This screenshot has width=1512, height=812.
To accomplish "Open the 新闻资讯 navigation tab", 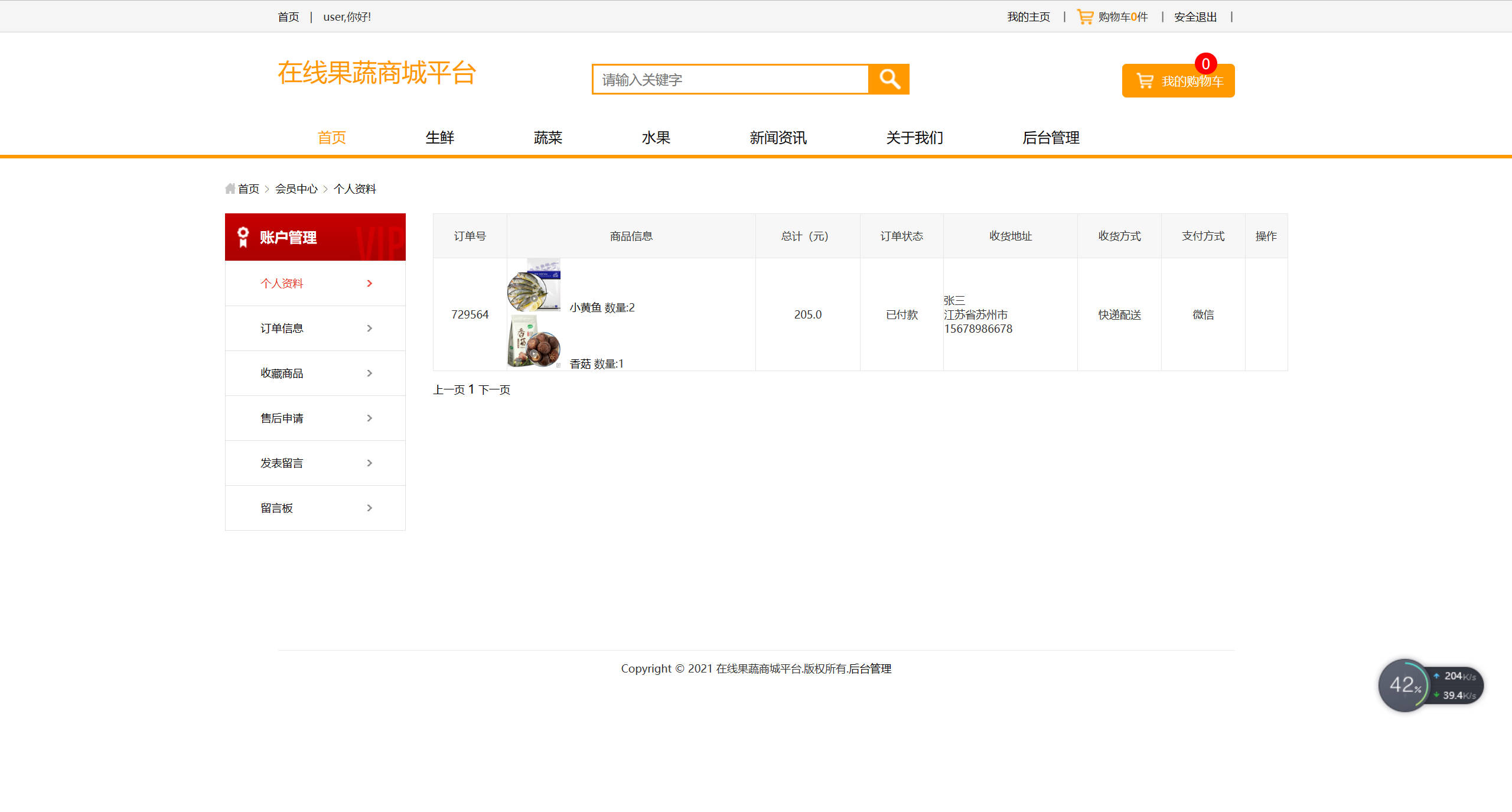I will click(778, 138).
